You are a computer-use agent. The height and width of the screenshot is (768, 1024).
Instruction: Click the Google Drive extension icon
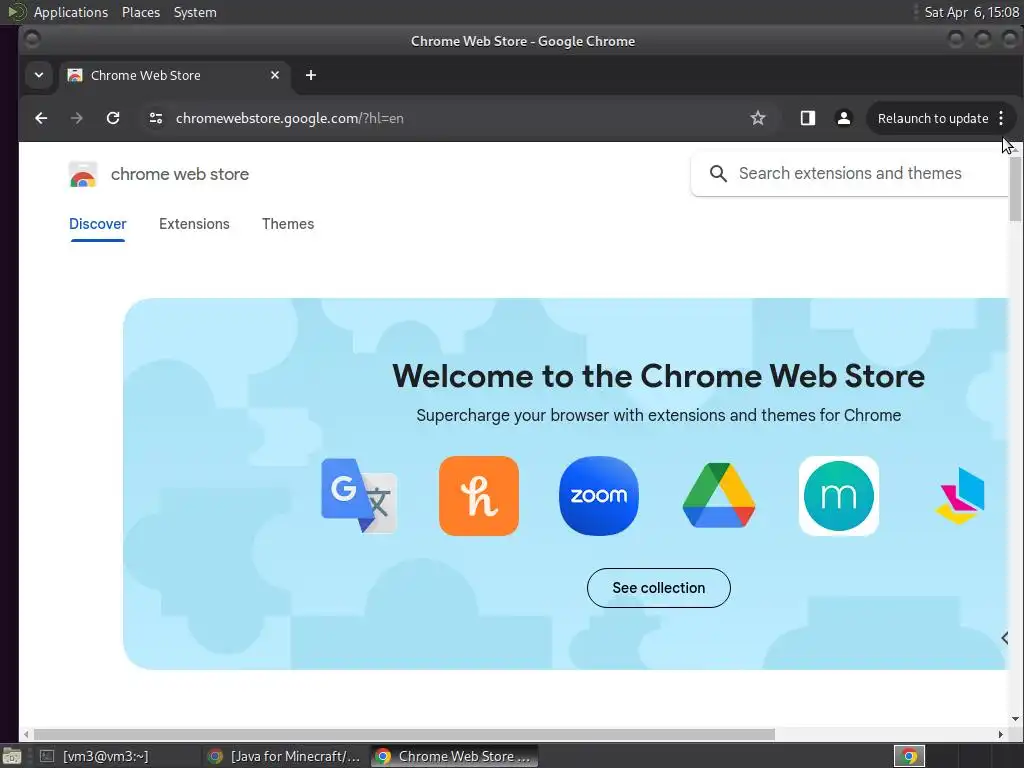[x=719, y=496]
